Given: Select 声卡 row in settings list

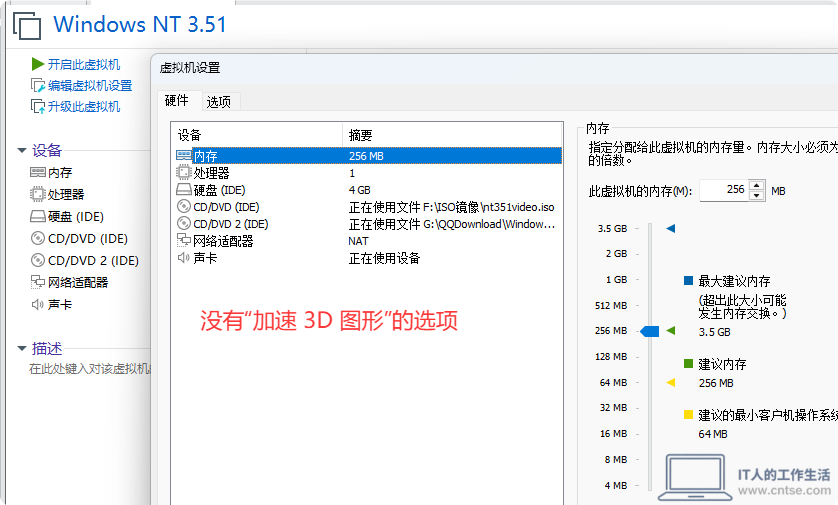Looking at the screenshot, I should tap(368, 258).
